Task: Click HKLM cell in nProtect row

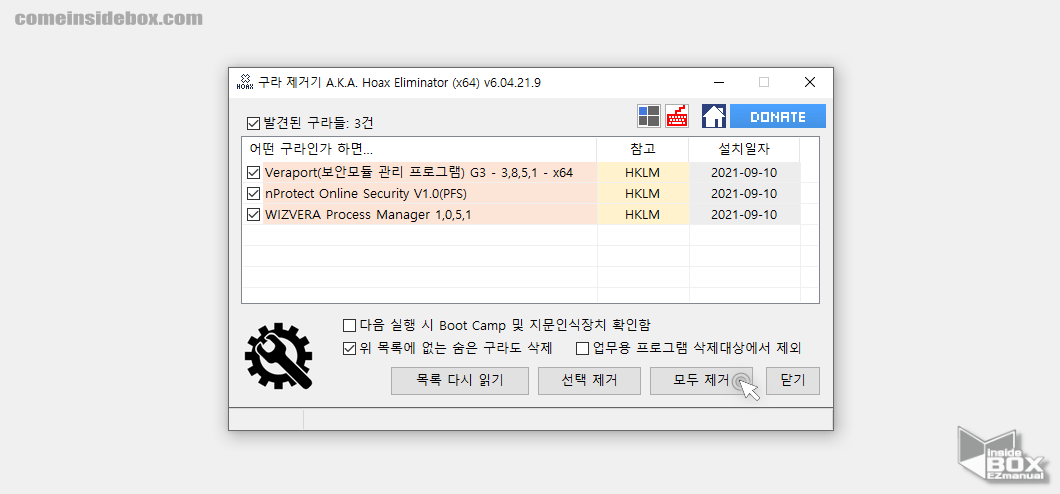Action: [x=642, y=194]
